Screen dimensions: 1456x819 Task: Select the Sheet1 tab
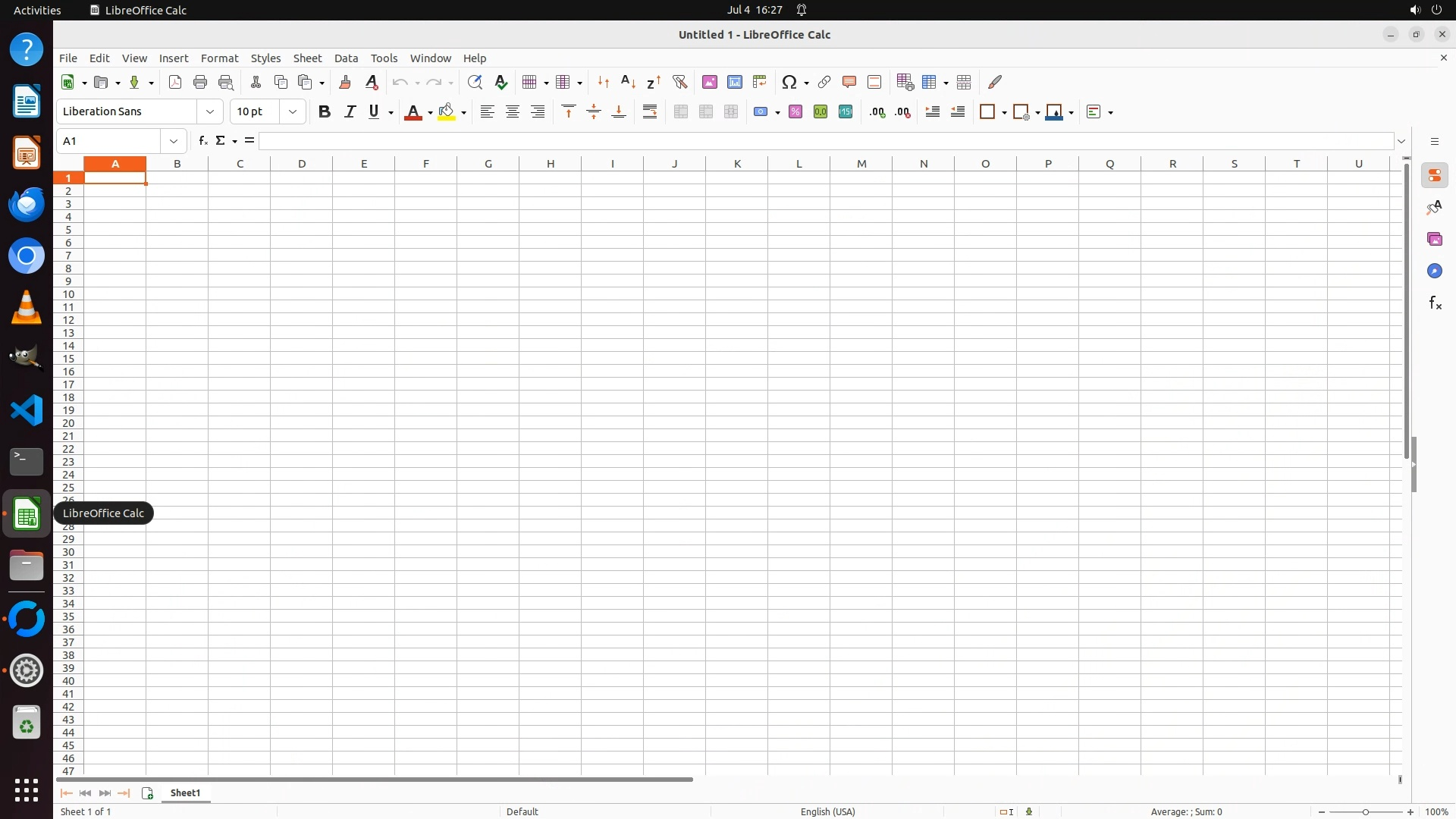[x=185, y=792]
